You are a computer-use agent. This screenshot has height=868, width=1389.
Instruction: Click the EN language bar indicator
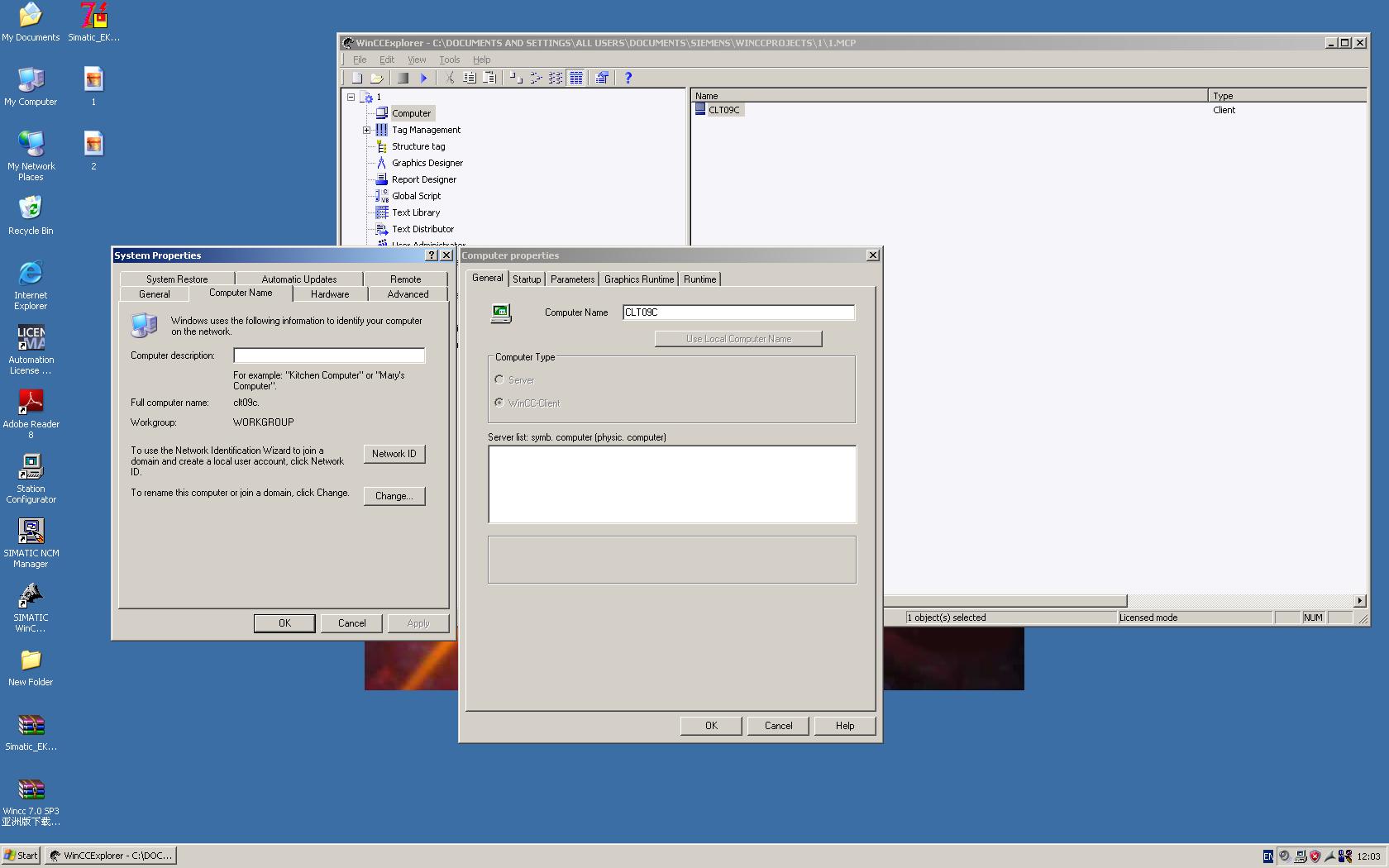click(1268, 856)
